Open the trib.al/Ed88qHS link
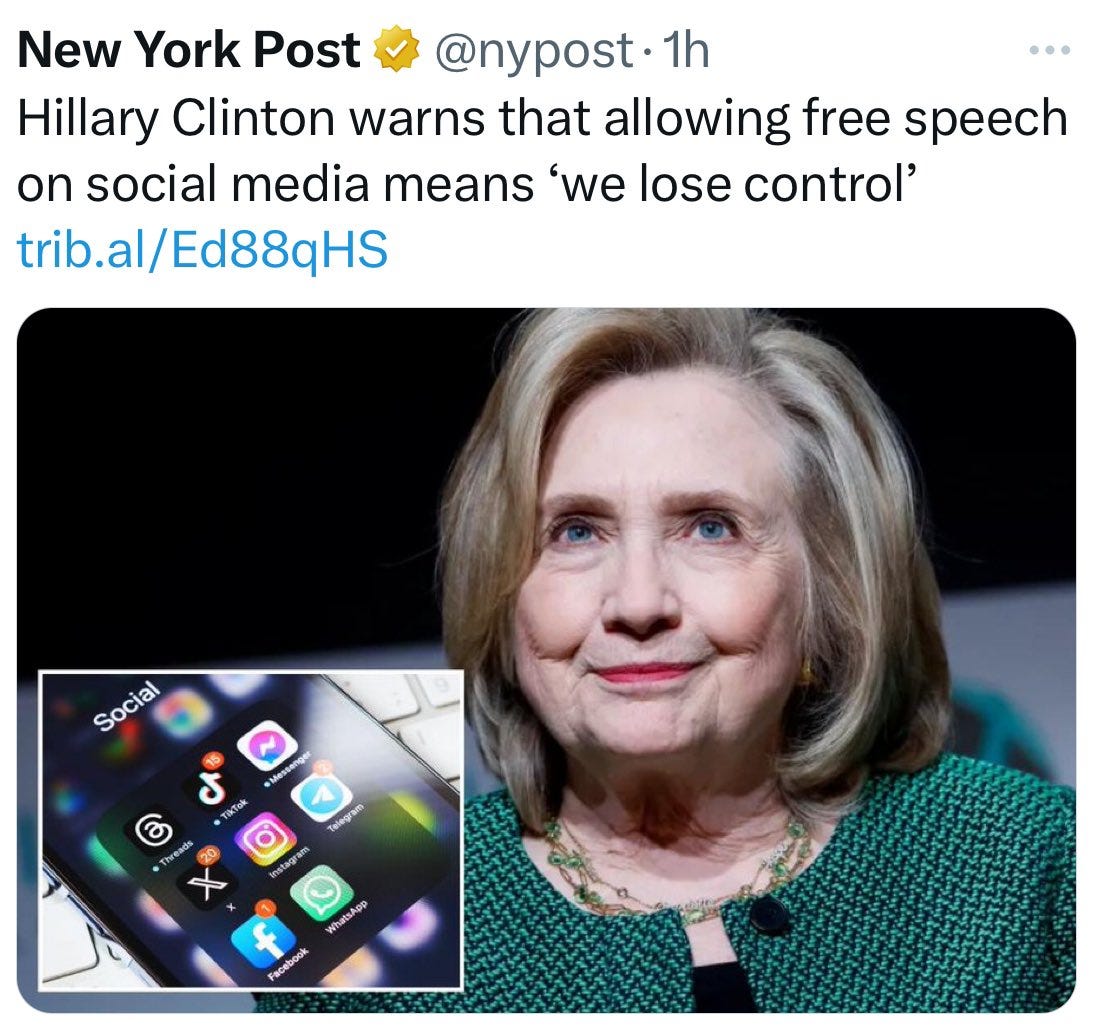 click(x=202, y=249)
